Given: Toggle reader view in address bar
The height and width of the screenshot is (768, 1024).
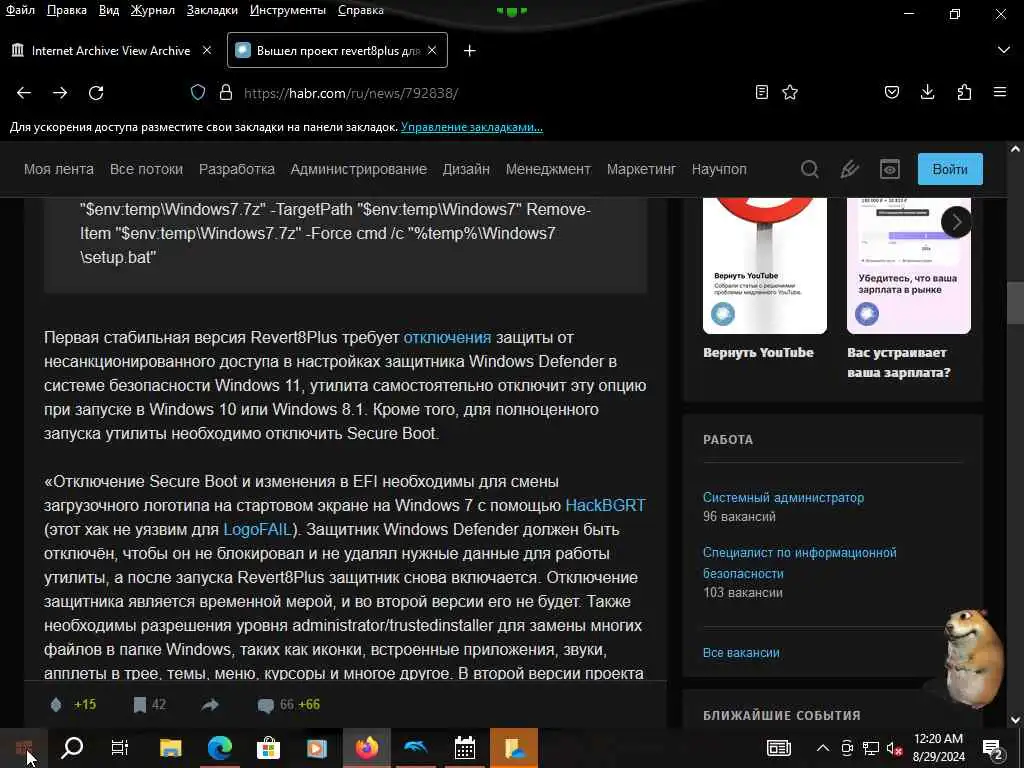Looking at the screenshot, I should (761, 92).
